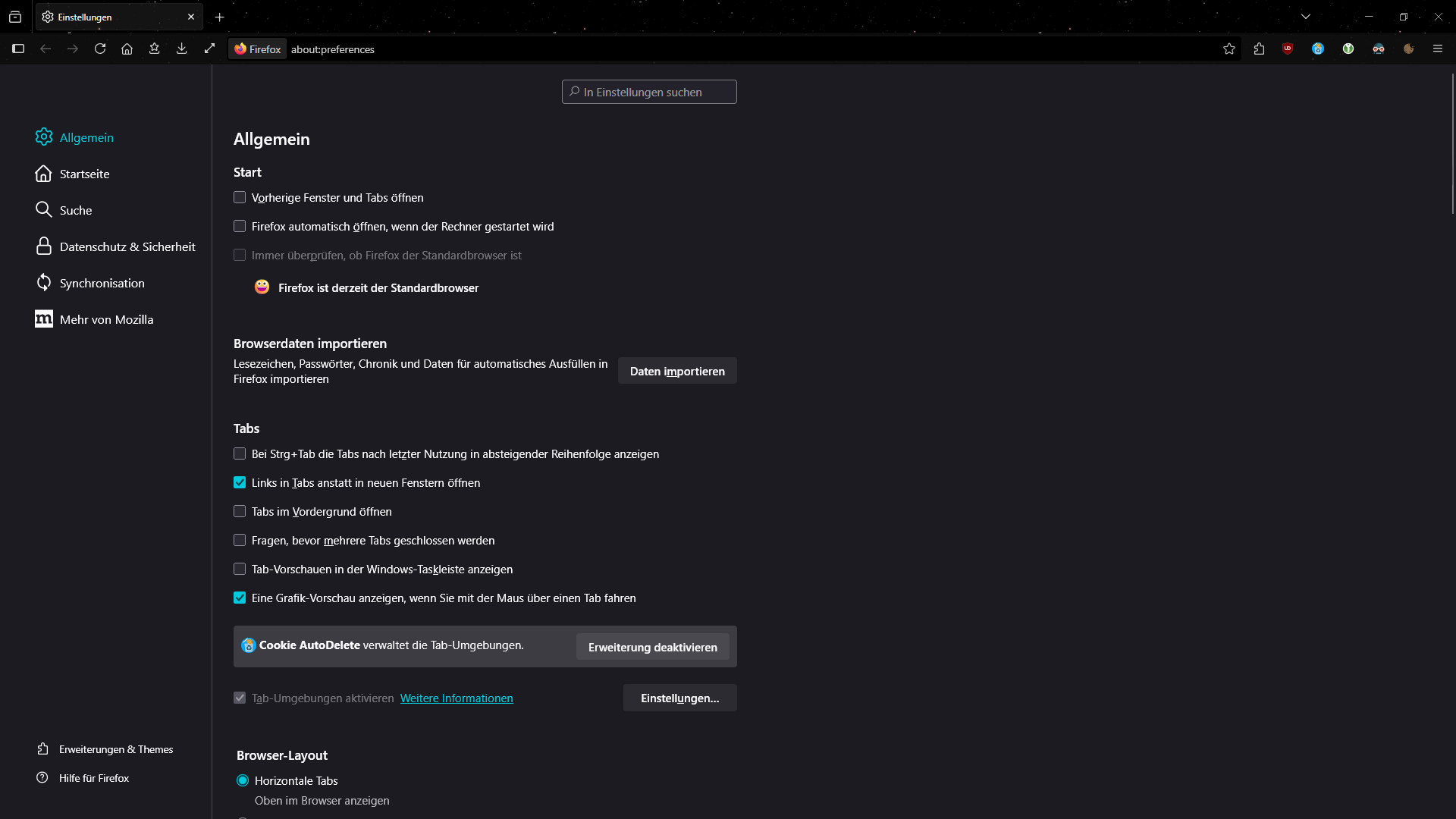The height and width of the screenshot is (819, 1456).
Task: Reload the page with the refresh icon
Action: point(100,49)
